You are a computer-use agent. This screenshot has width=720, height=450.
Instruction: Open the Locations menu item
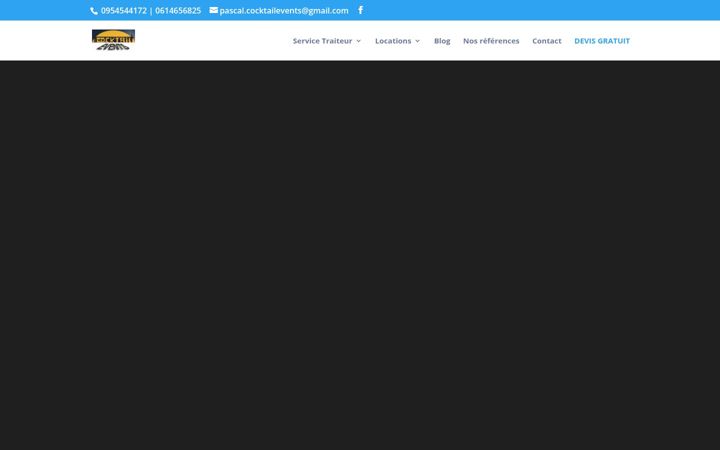pos(393,41)
